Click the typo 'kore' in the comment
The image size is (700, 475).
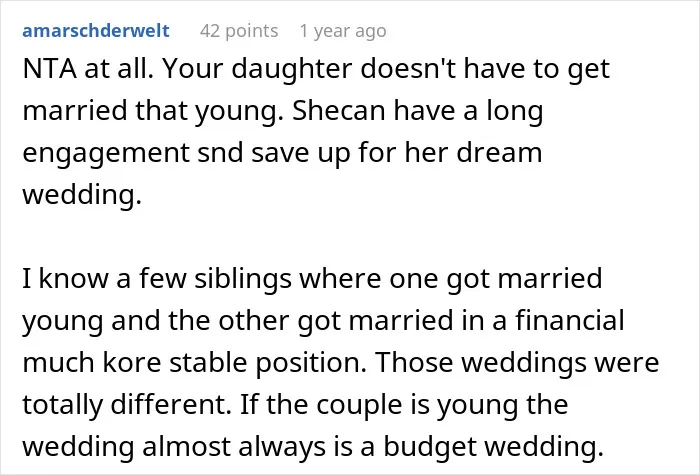[x=132, y=363]
